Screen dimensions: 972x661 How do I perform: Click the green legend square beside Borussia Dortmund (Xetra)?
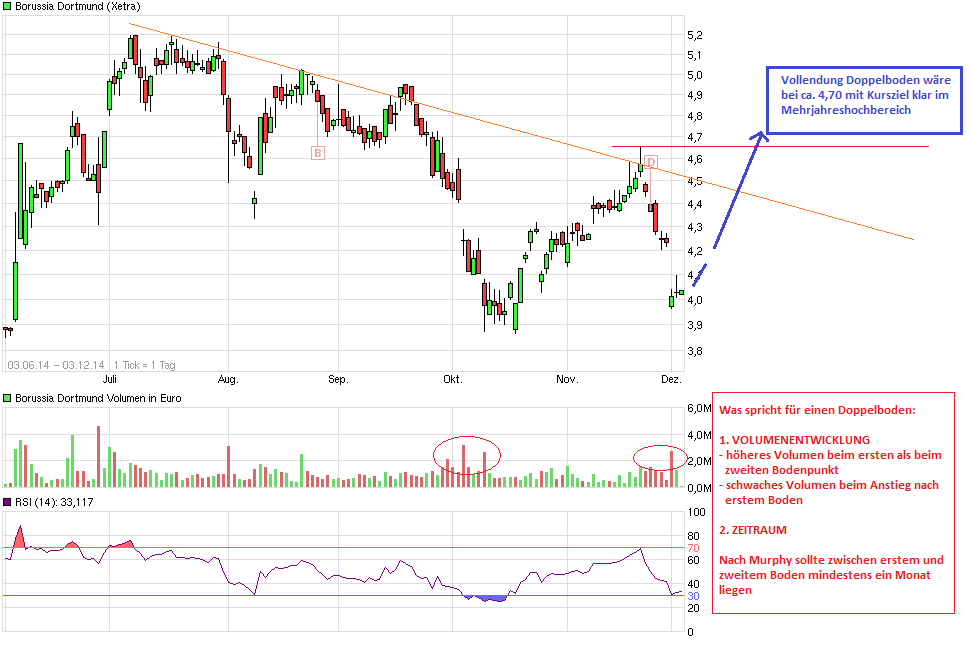(7, 6)
